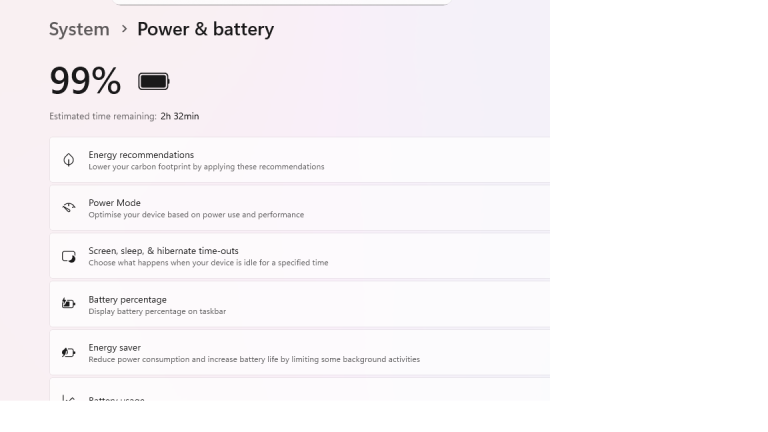Image resolution: width=768 pixels, height=432 pixels.
Task: Open the partially visible Battery usage row
Action: (x=116, y=398)
